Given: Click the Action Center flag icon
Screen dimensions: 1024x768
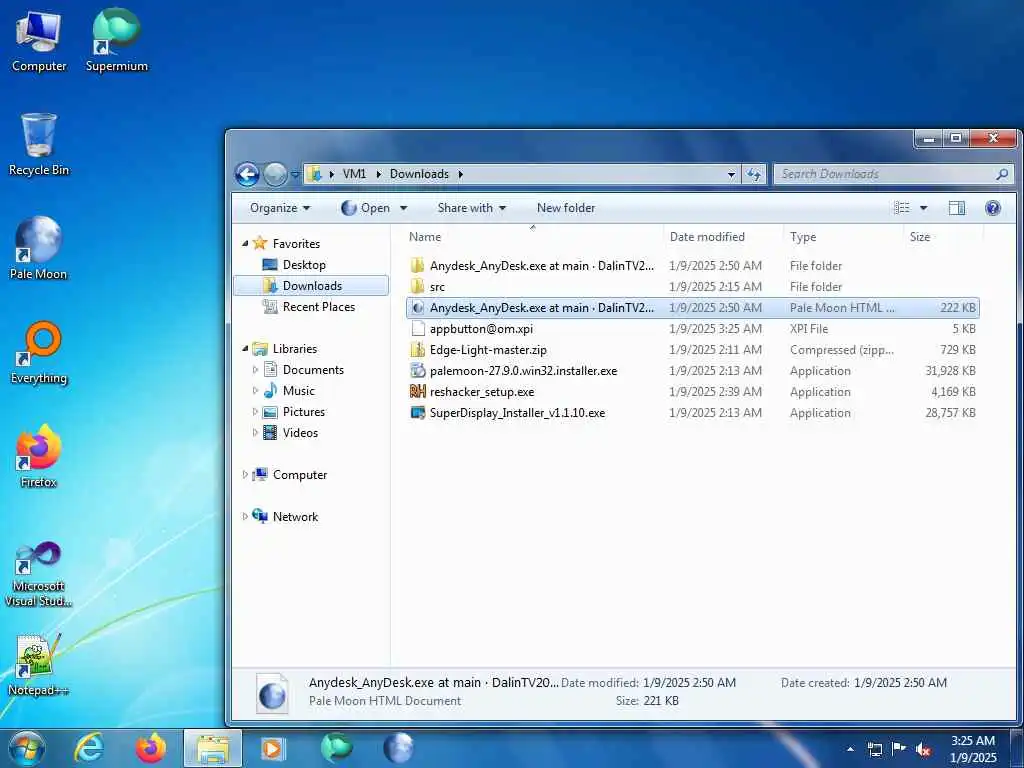Looking at the screenshot, I should coord(899,749).
